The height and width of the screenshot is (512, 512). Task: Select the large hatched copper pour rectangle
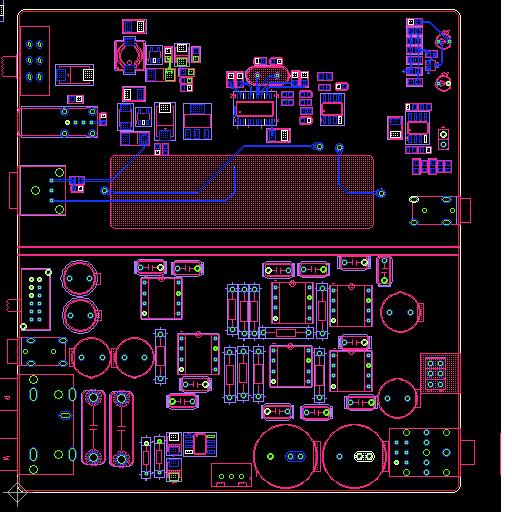[242, 192]
